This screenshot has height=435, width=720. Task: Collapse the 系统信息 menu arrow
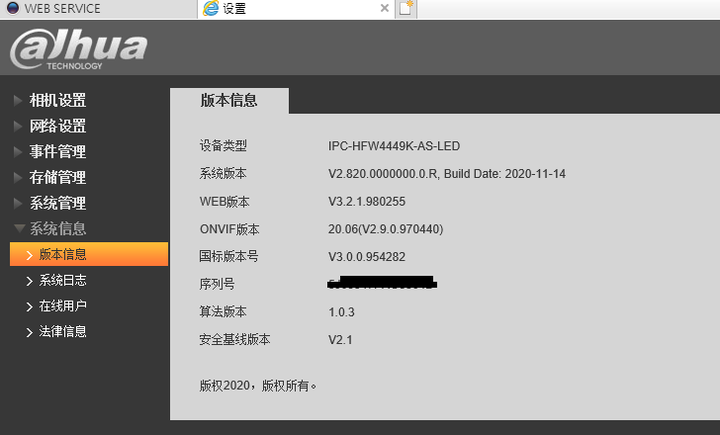[x=19, y=228]
